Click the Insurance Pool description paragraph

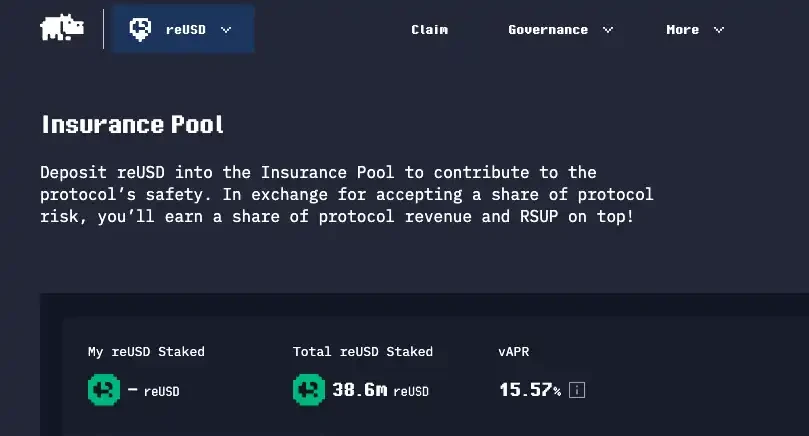coord(346,194)
